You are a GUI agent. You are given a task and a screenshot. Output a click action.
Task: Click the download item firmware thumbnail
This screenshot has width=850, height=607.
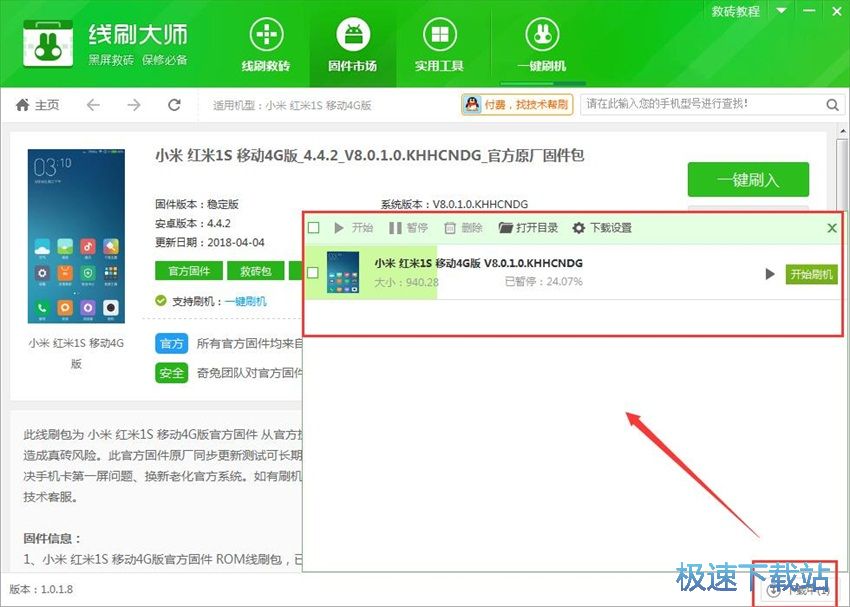pos(343,272)
